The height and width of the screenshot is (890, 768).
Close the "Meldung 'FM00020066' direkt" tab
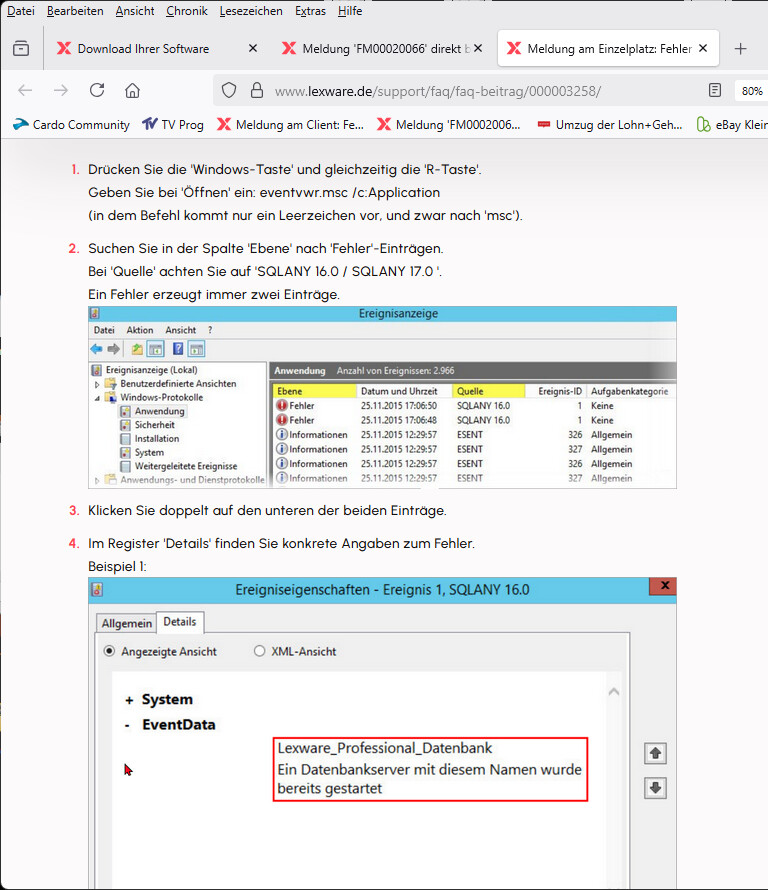point(478,49)
